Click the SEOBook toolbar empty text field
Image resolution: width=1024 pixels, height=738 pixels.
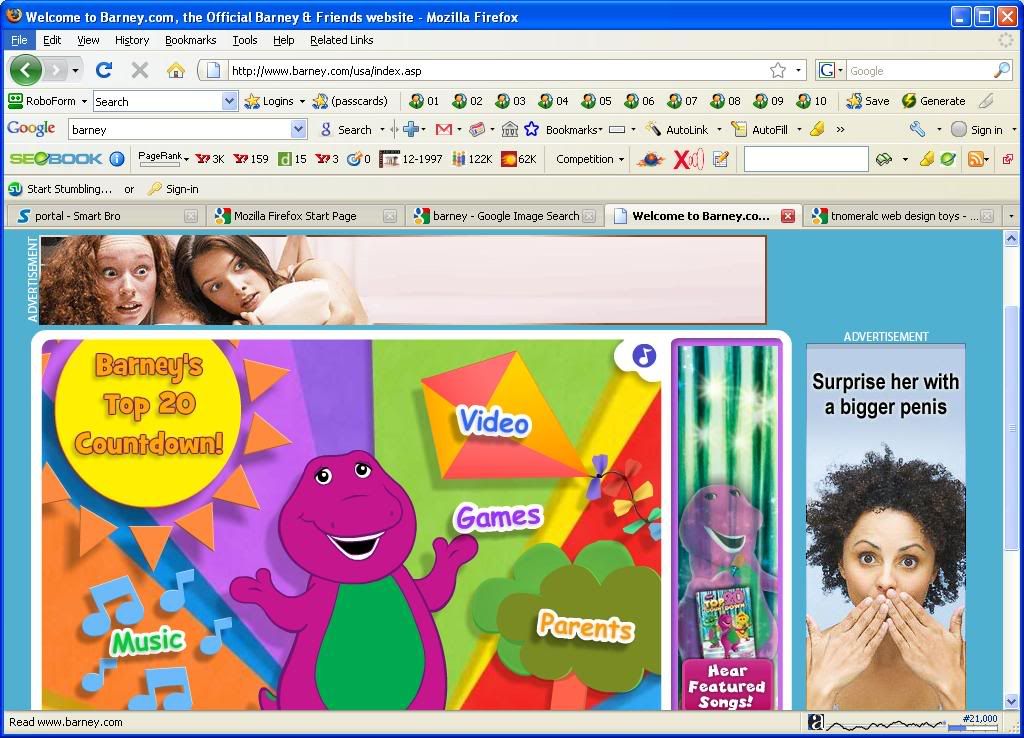point(806,159)
